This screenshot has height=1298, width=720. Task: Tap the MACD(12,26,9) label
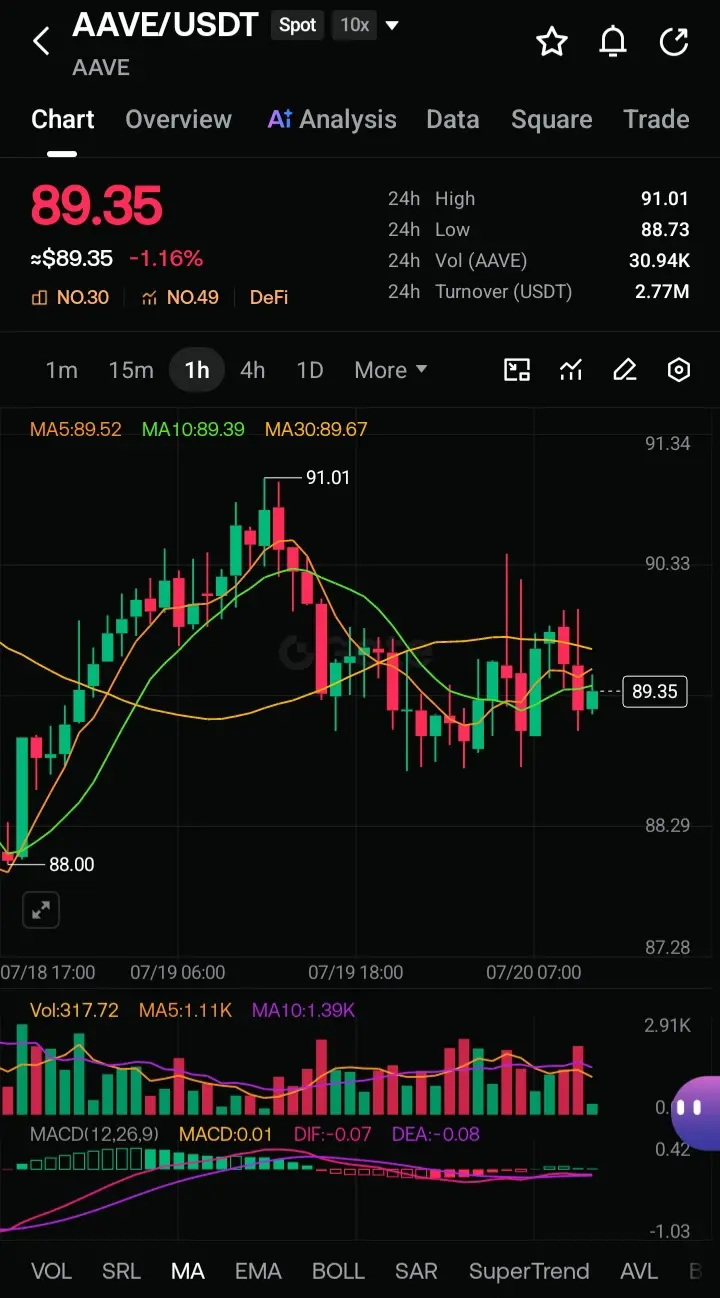pos(96,1134)
